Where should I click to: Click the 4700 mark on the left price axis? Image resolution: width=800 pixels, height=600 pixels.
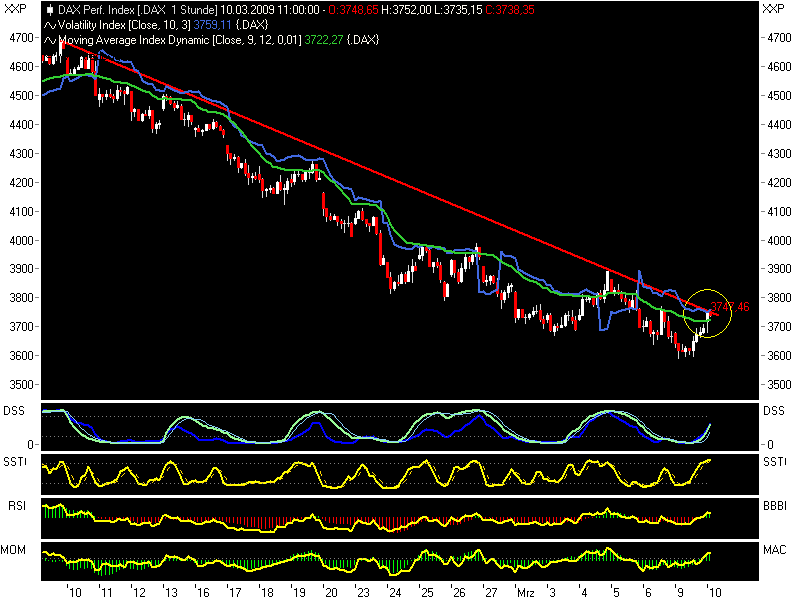pyautogui.click(x=21, y=38)
